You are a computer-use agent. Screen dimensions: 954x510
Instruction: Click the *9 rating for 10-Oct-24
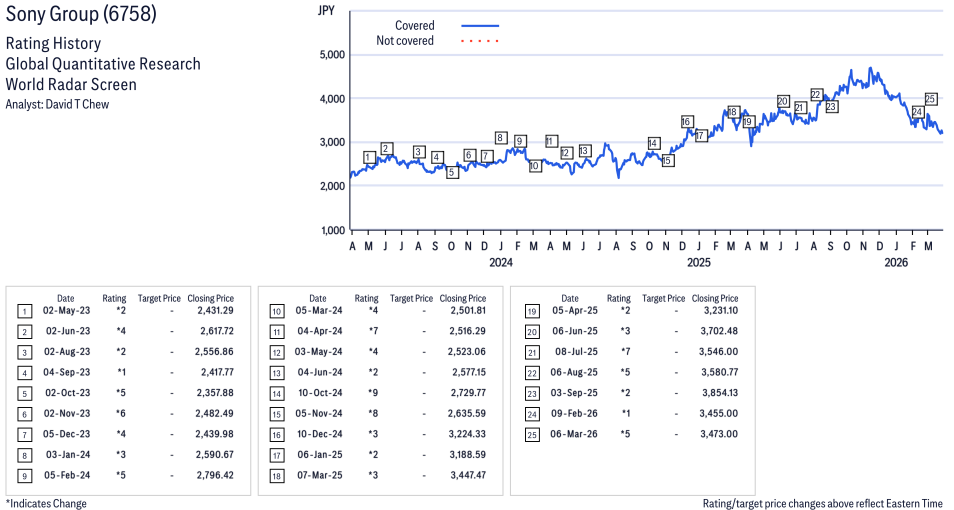pos(367,393)
